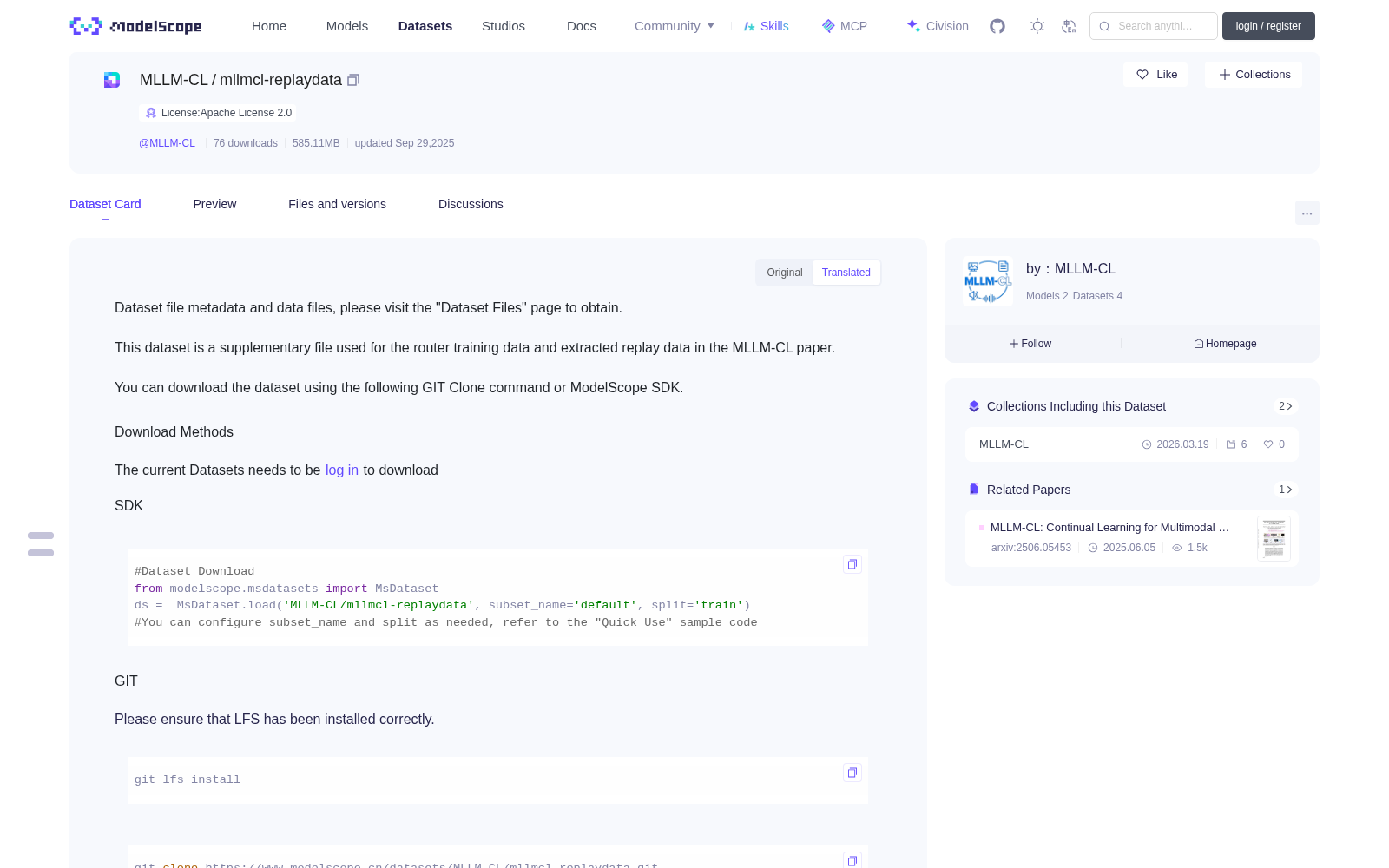Click the ModelScope logo
Image resolution: width=1389 pixels, height=868 pixels.
click(136, 26)
